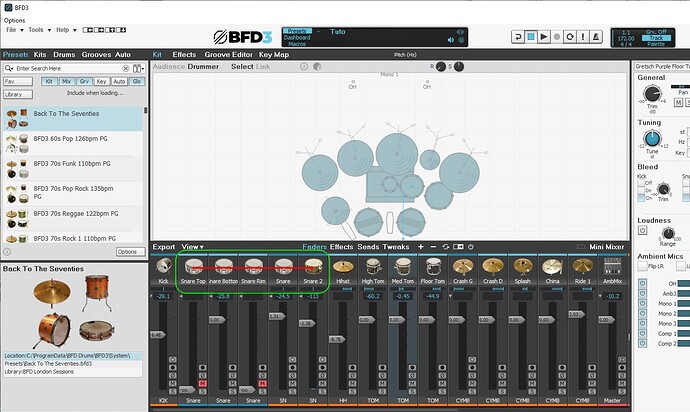This screenshot has height=412, width=690.
Task: Select the China cymbal channel icon
Action: pyautogui.click(x=553, y=267)
